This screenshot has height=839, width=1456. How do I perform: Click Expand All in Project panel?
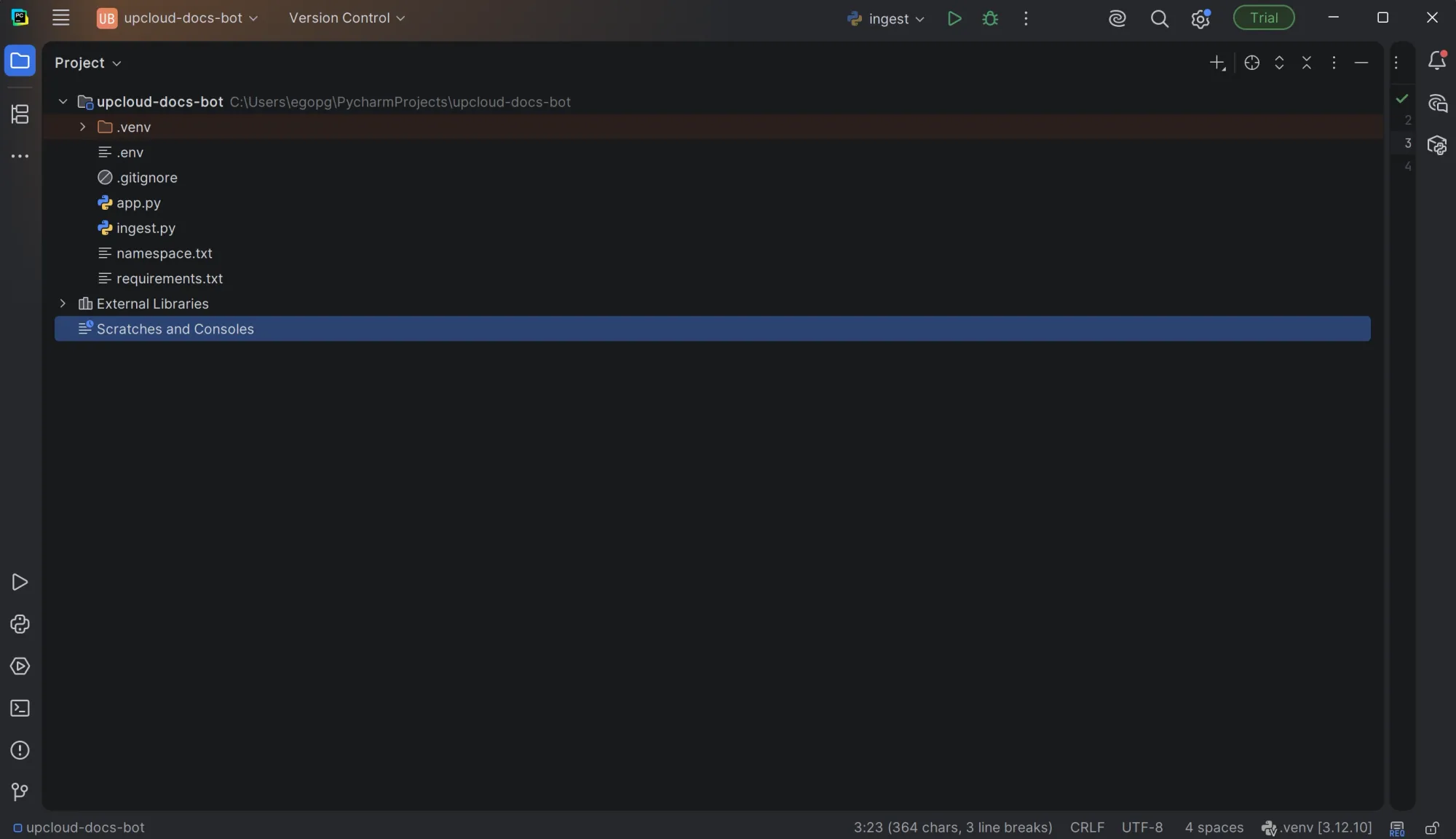pyautogui.click(x=1279, y=63)
